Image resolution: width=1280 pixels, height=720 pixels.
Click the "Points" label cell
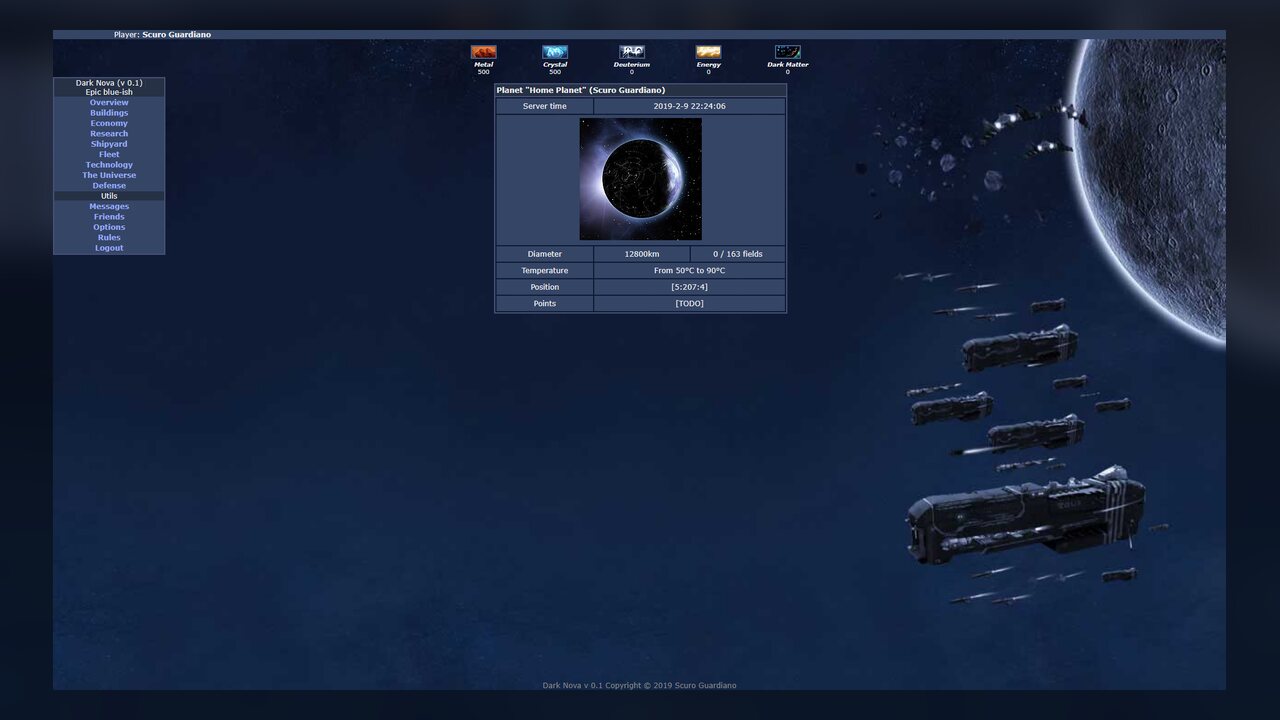click(x=545, y=304)
